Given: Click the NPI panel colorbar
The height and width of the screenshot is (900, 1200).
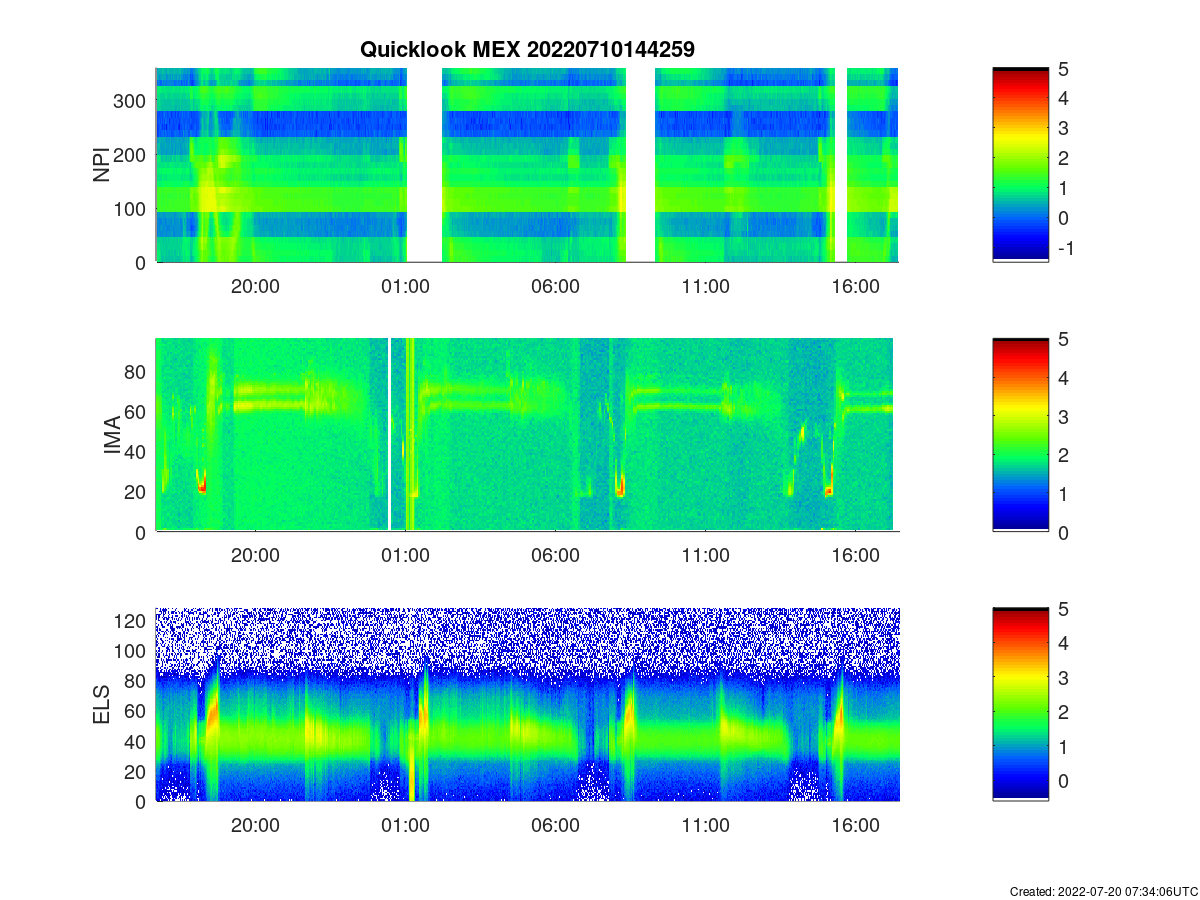Looking at the screenshot, I should click(x=1020, y=165).
